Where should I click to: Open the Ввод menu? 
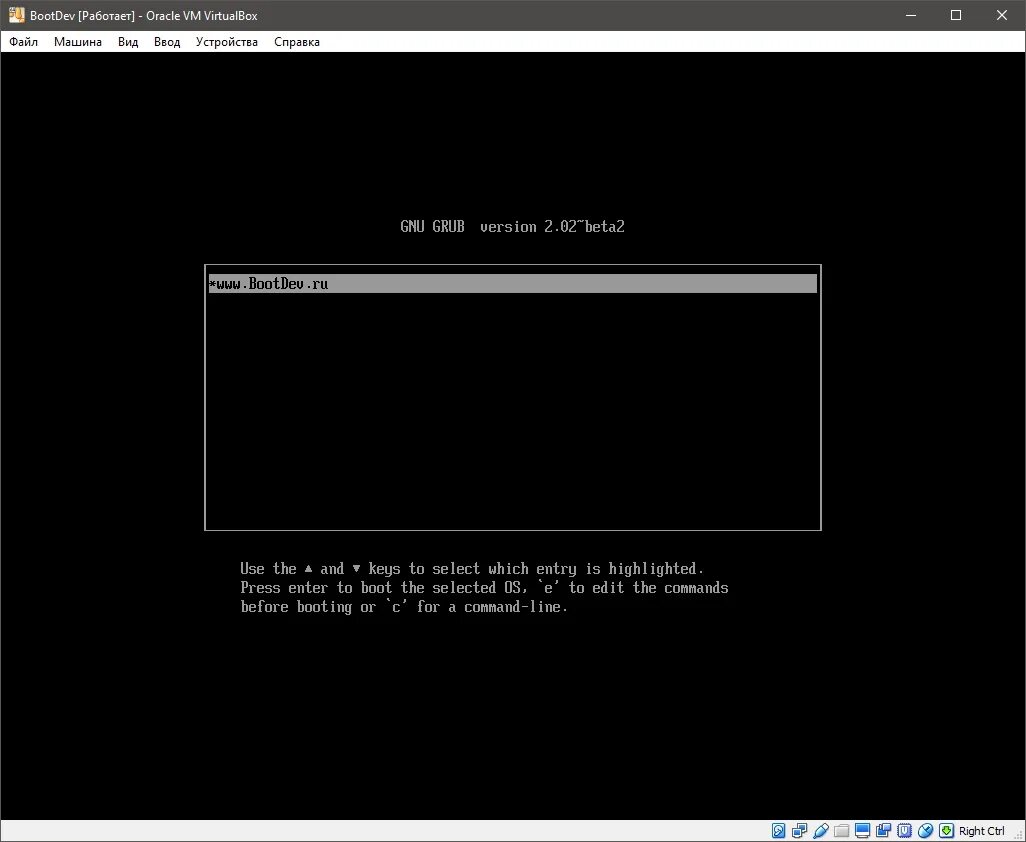coord(167,42)
